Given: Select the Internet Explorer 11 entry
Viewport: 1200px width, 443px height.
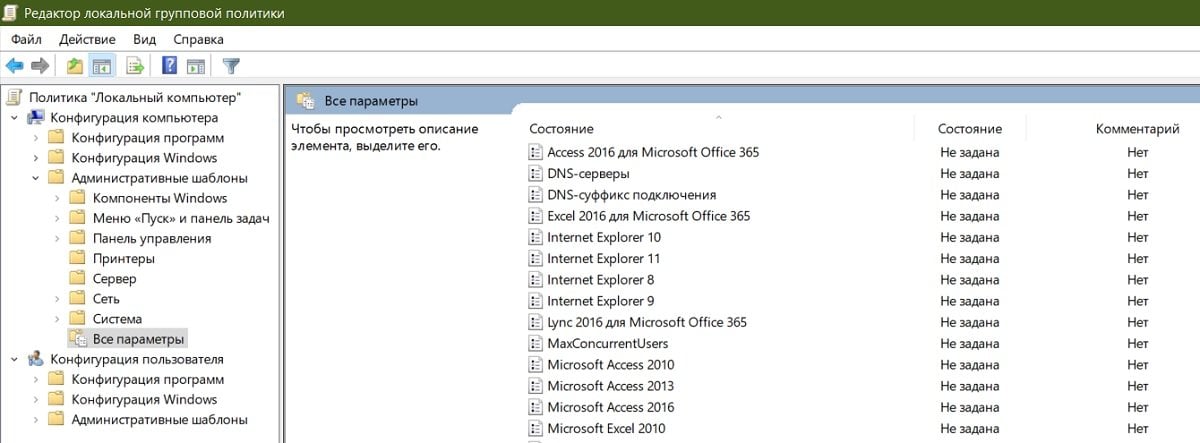Looking at the screenshot, I should pos(604,258).
